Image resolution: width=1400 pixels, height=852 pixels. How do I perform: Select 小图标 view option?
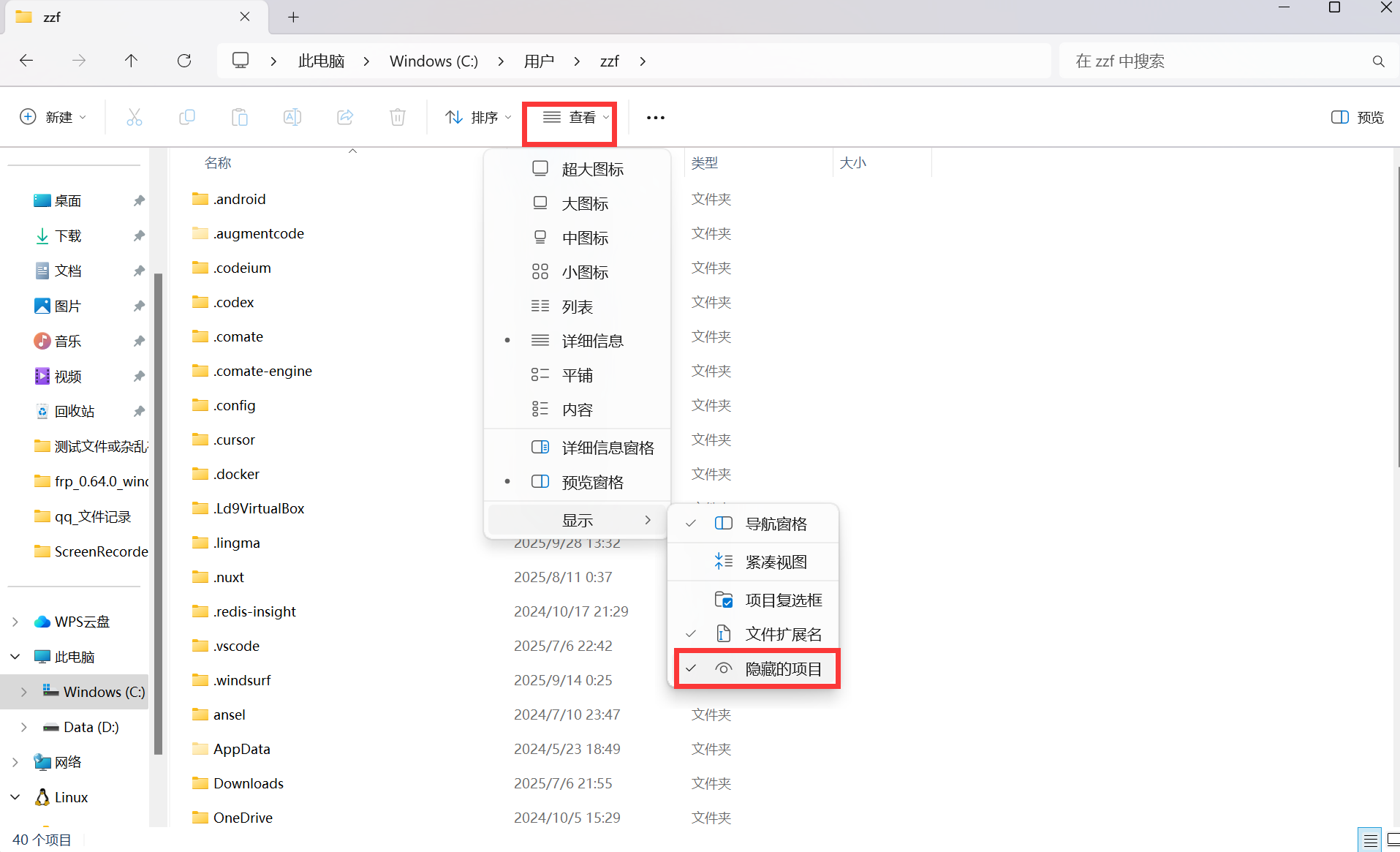tap(578, 272)
